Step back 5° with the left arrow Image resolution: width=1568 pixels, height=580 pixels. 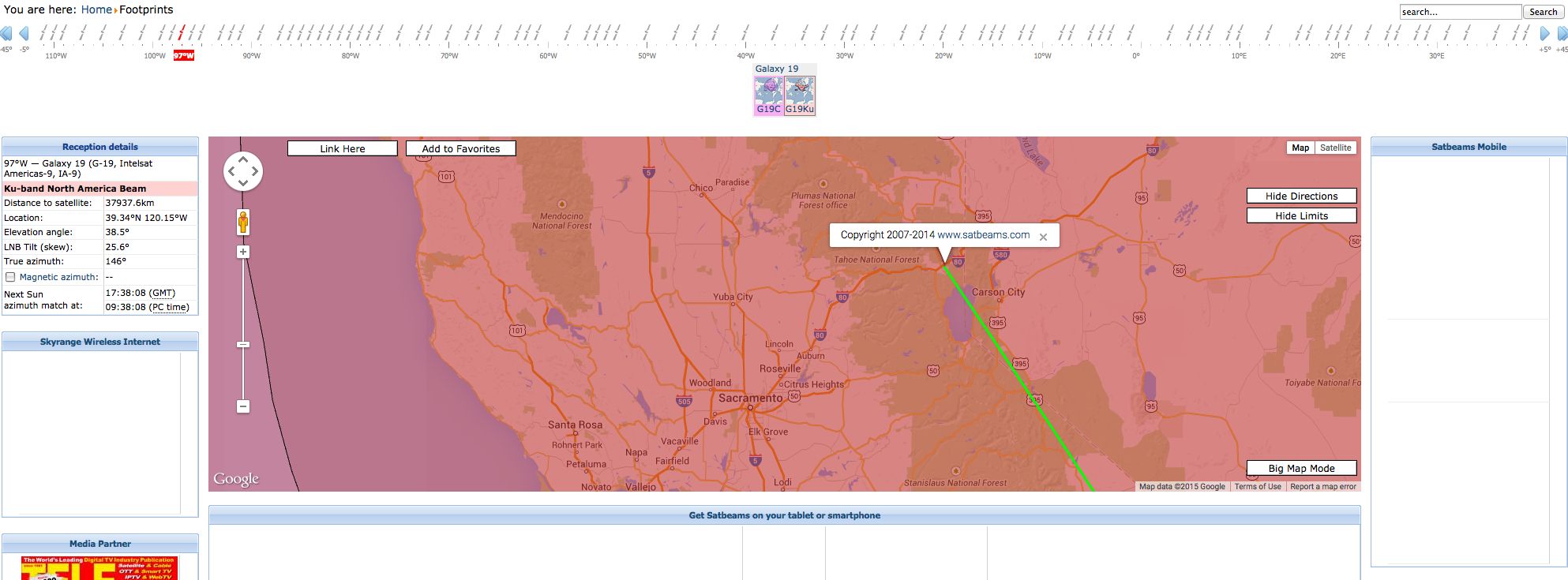[24, 33]
